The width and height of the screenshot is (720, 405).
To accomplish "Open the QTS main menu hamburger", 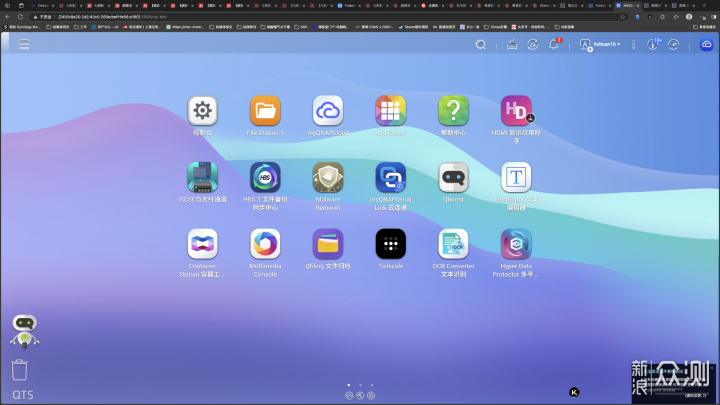I will (x=24, y=44).
